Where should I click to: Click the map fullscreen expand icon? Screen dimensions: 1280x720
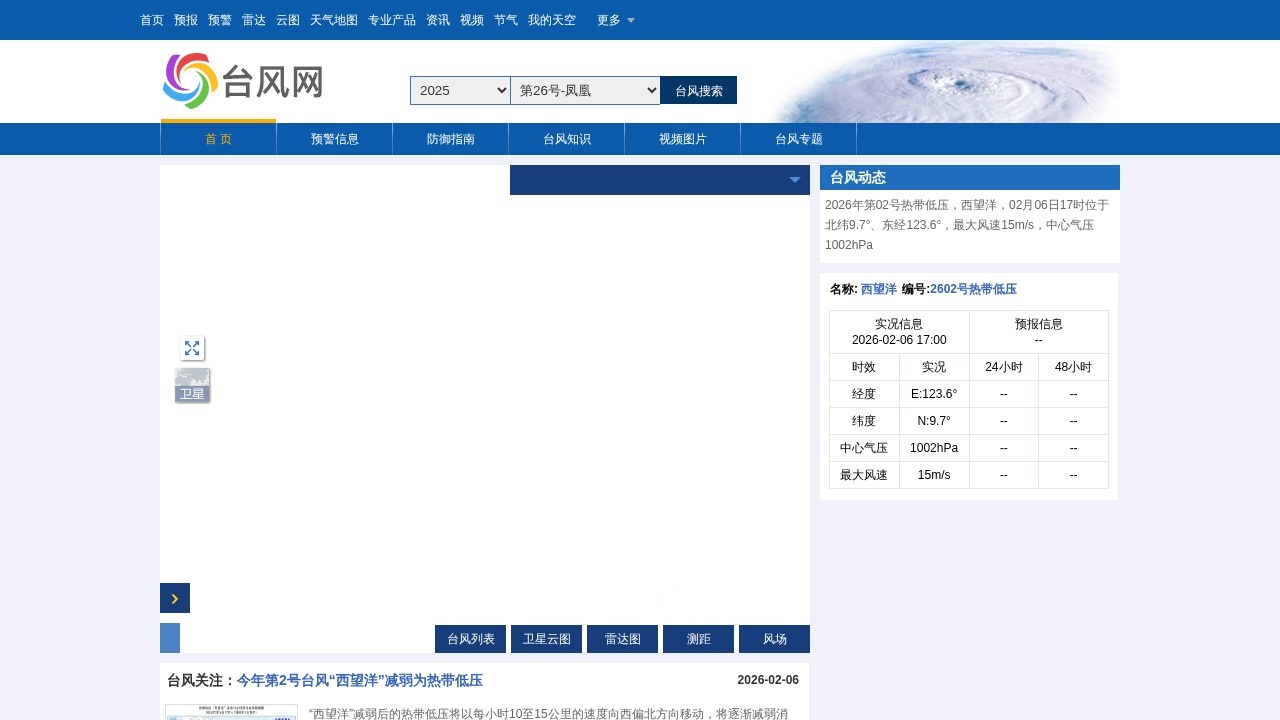(x=192, y=348)
